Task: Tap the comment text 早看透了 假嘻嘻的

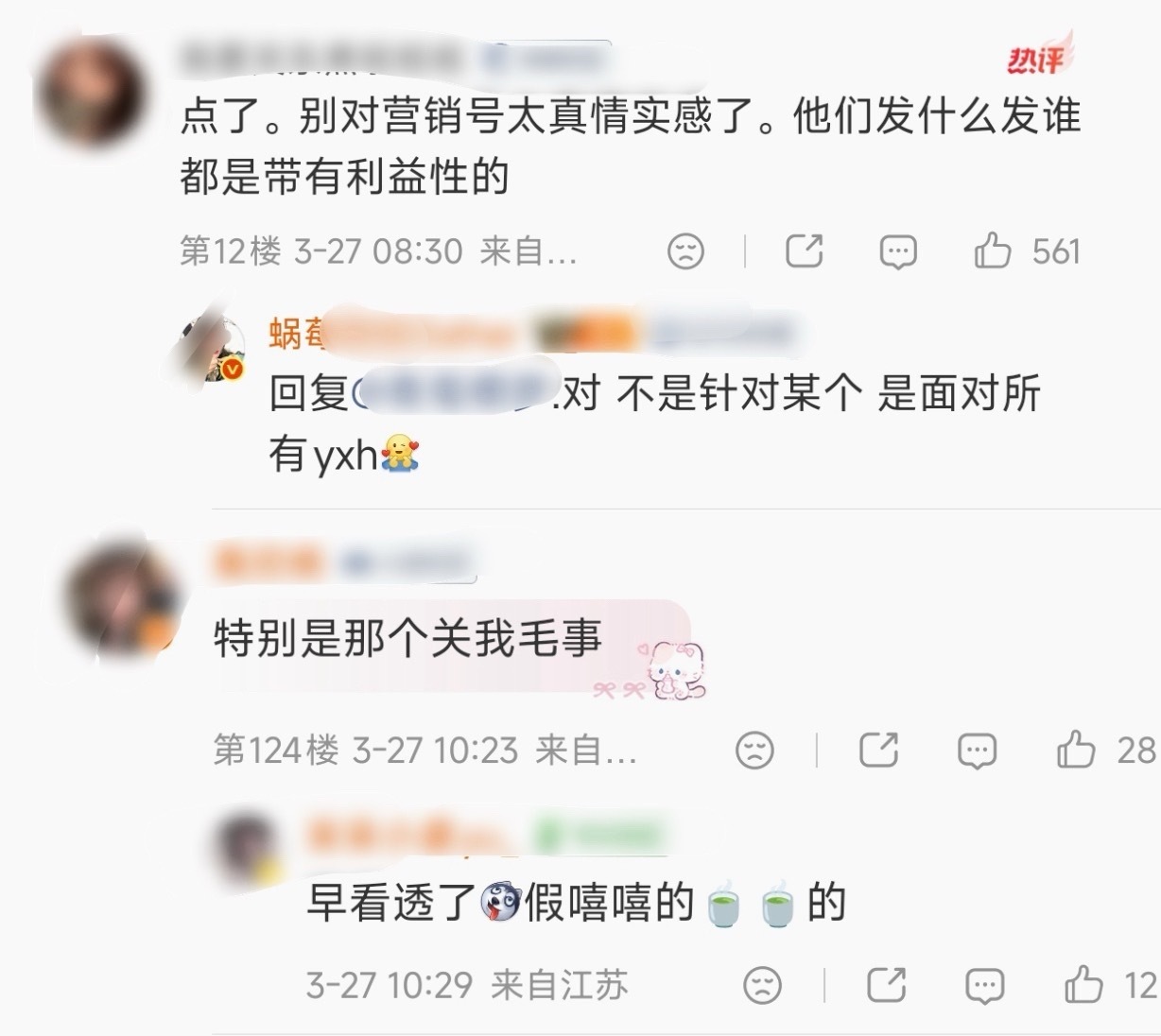Action: pos(576,904)
